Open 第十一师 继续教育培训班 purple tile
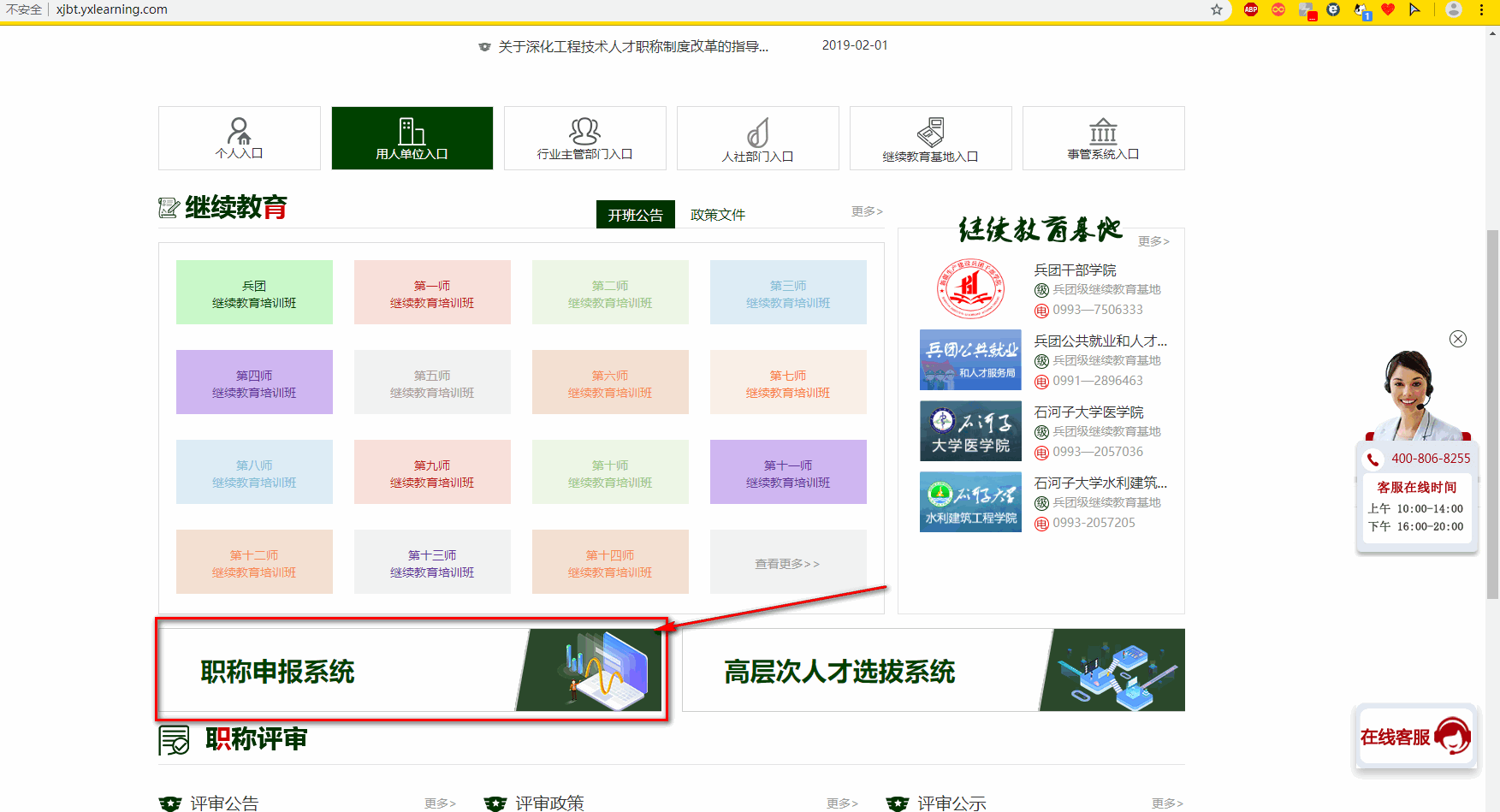The width and height of the screenshot is (1500, 812). pyautogui.click(x=787, y=472)
